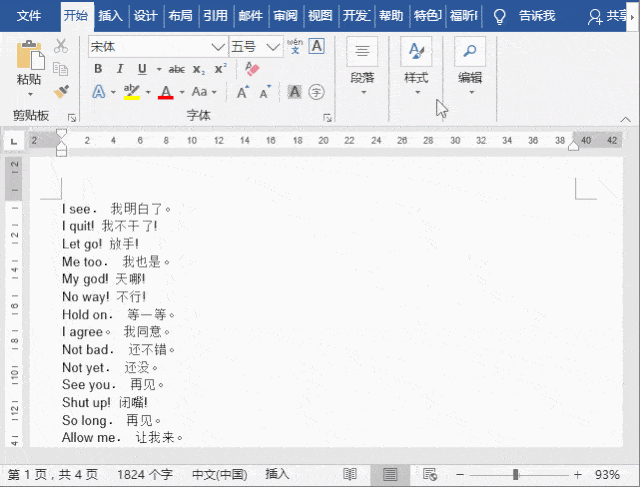640x487 pixels.
Task: Click zoom out minus button
Action: click(460, 474)
